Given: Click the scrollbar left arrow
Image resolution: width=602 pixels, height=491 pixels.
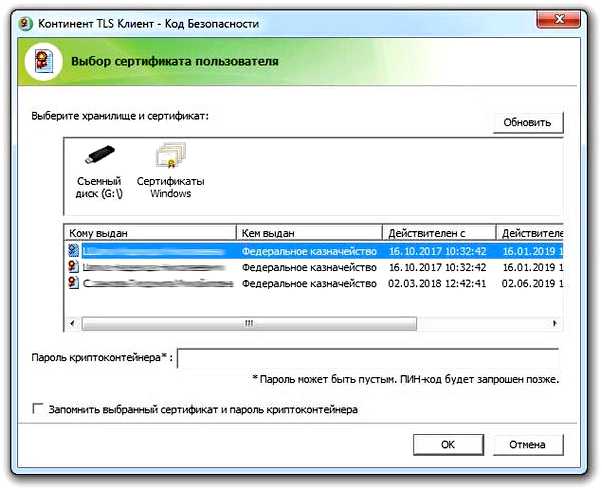Looking at the screenshot, I should point(72,323).
